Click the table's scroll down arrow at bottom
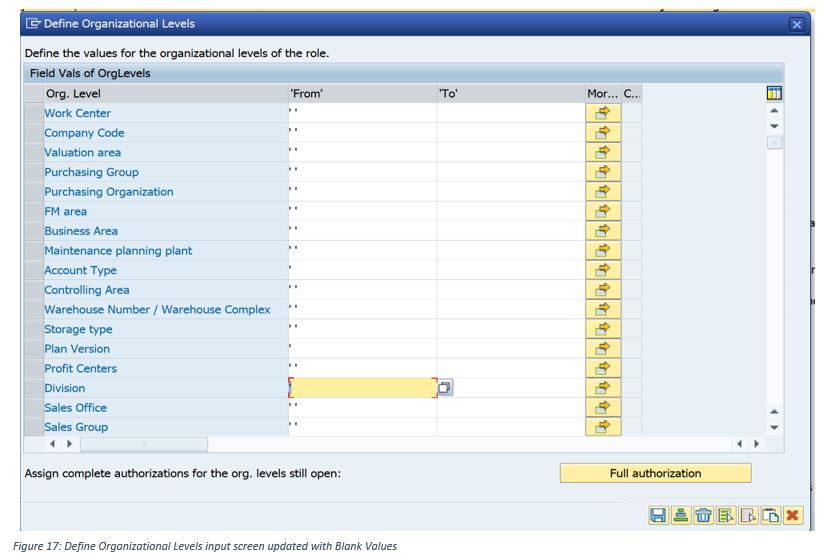This screenshot has height=559, width=823. pyautogui.click(x=774, y=427)
